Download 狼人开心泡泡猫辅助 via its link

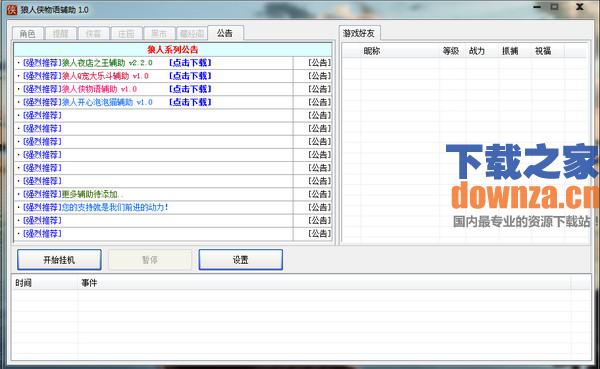pos(190,102)
